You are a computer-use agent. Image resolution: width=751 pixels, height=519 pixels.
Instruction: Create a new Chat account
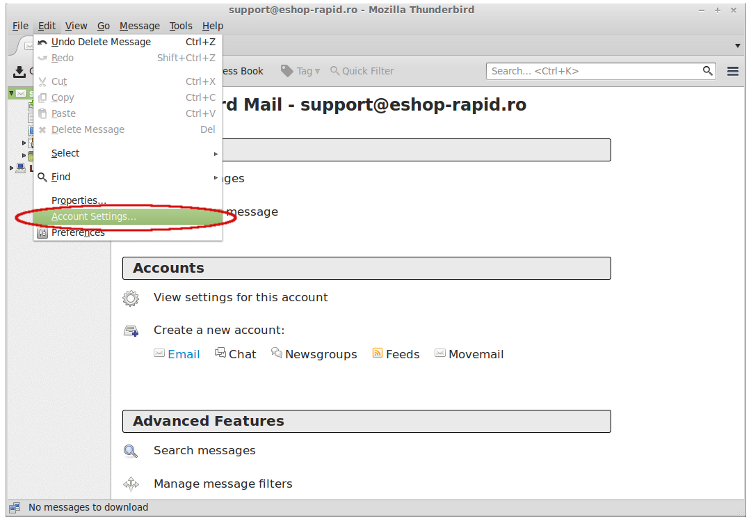(242, 354)
